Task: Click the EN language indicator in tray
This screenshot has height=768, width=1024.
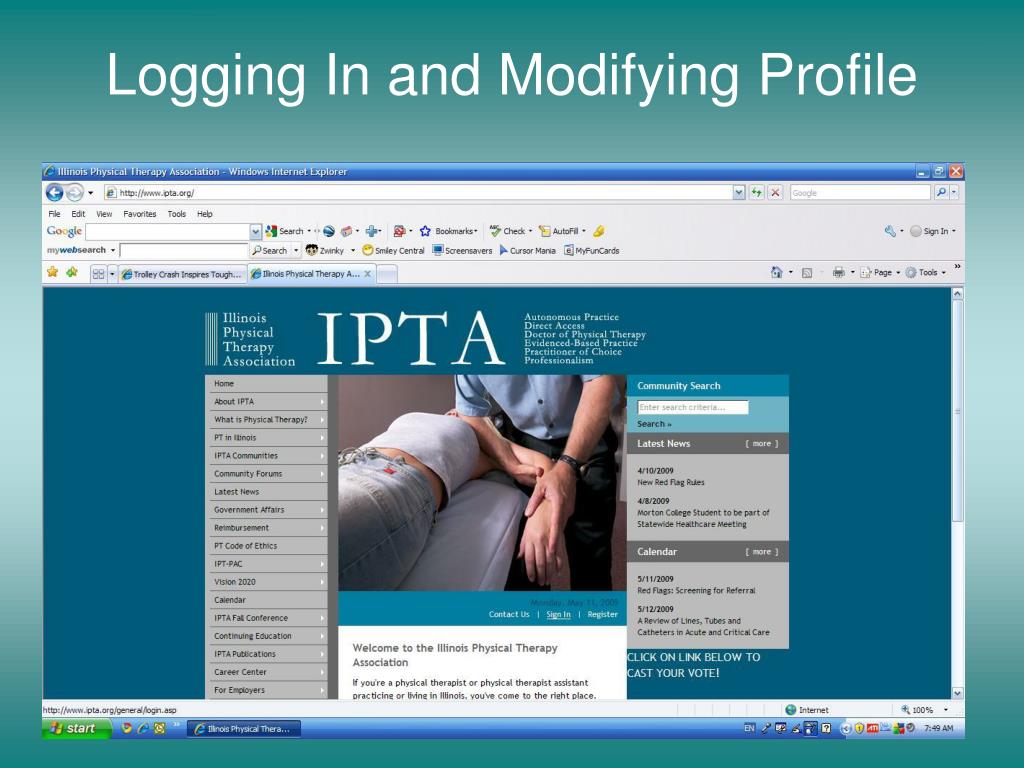Action: coord(749,728)
